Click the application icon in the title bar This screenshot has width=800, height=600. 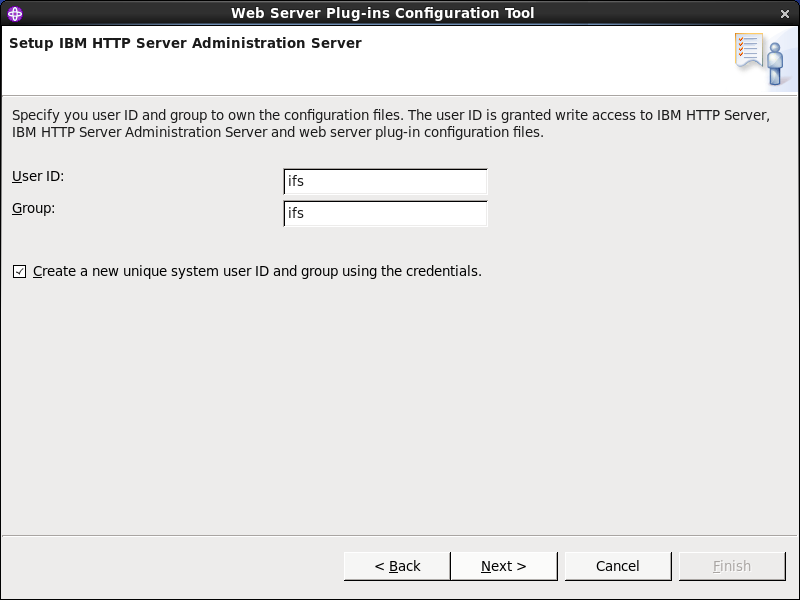[15, 14]
